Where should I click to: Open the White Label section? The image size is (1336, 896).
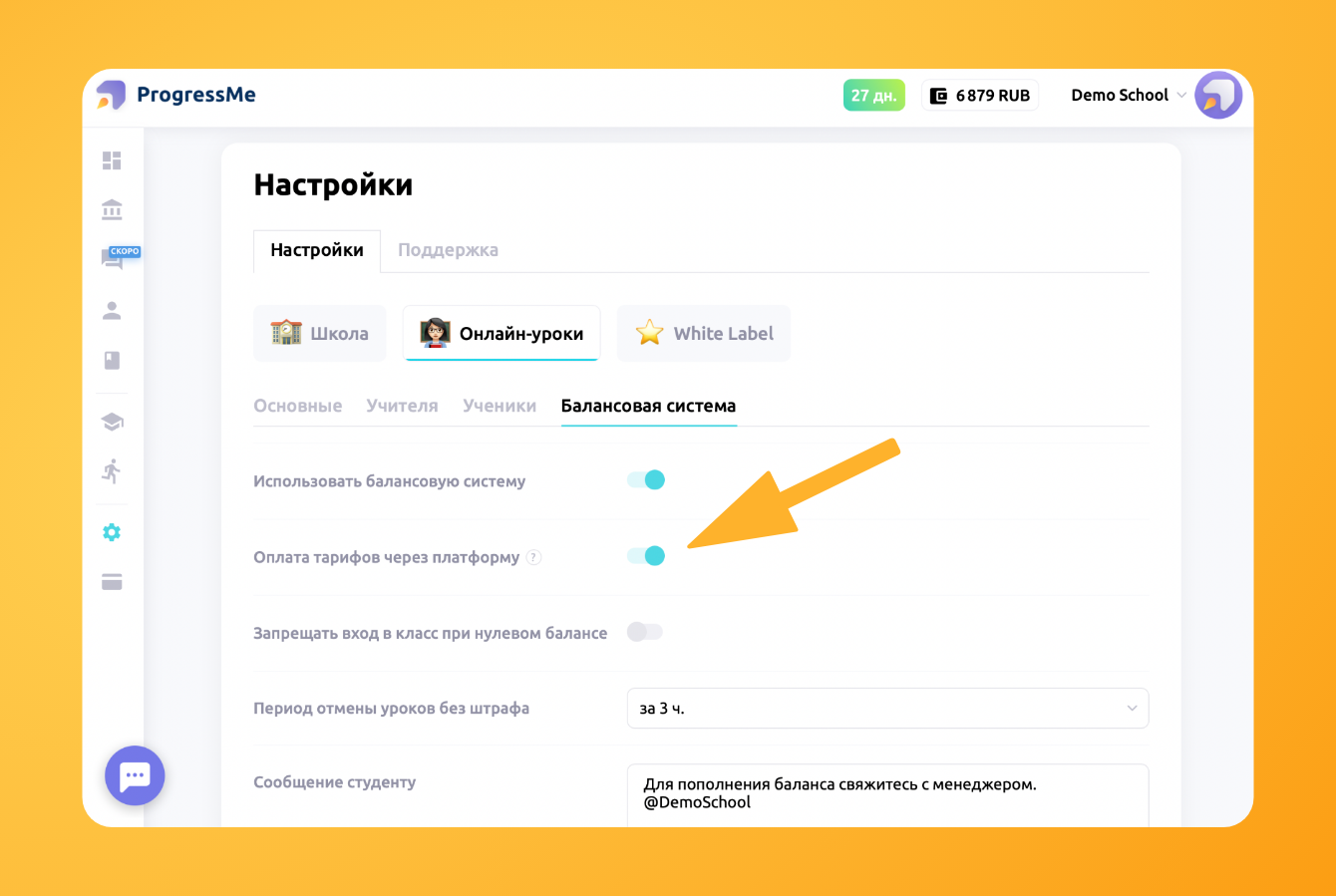coord(704,334)
